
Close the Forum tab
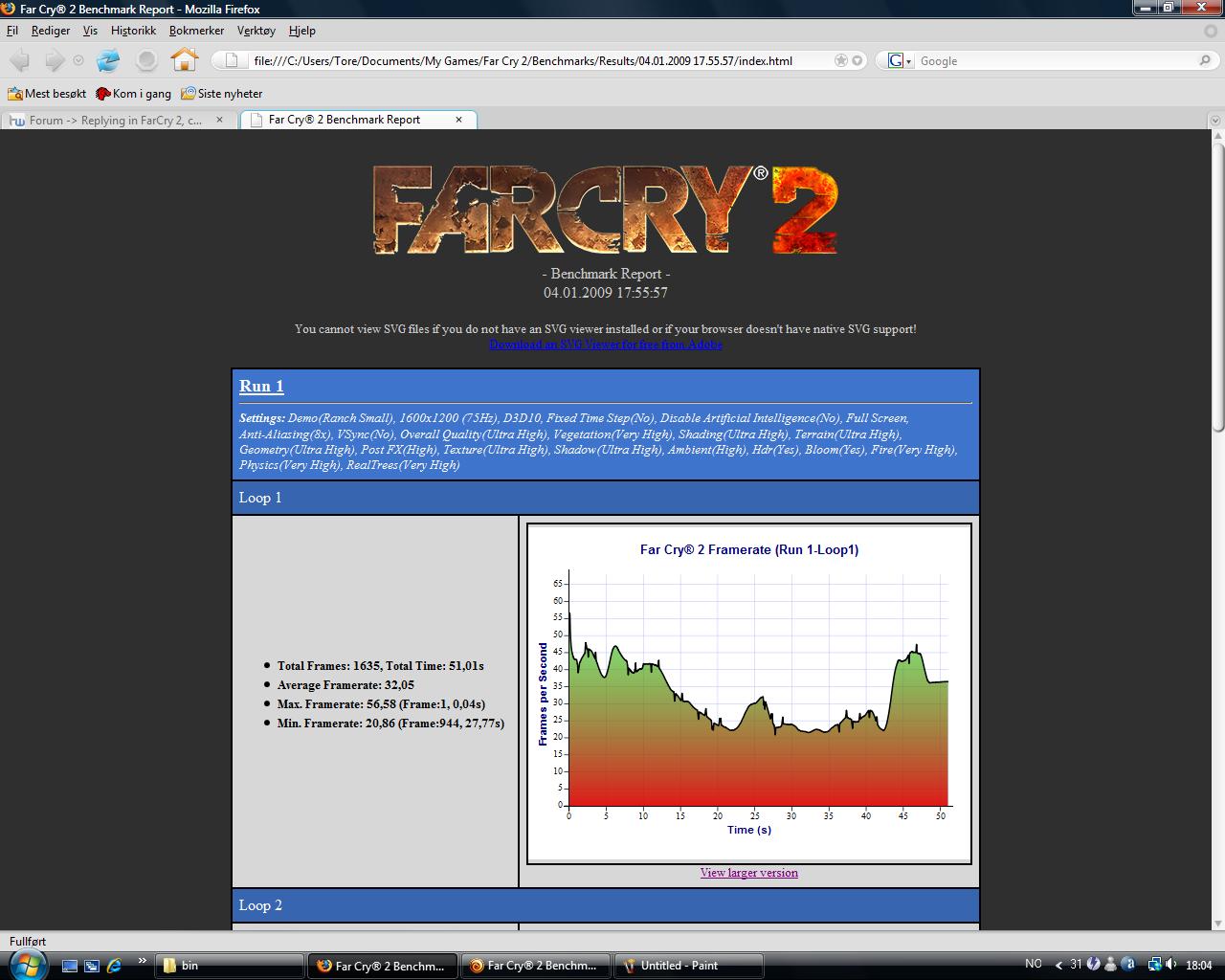tap(219, 121)
